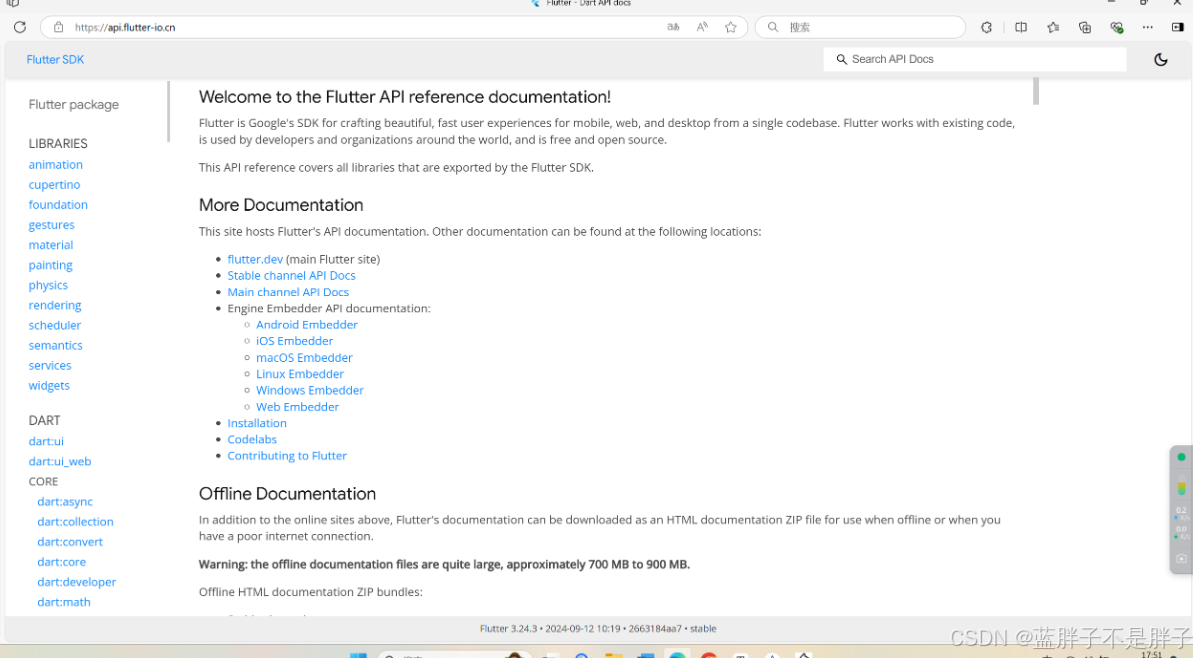
Task: Click the site info lock icon
Action: click(58, 27)
